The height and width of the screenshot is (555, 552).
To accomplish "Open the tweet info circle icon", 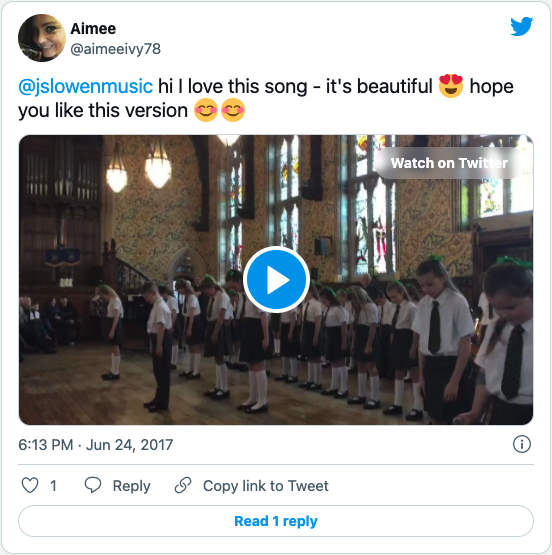I will point(522,444).
